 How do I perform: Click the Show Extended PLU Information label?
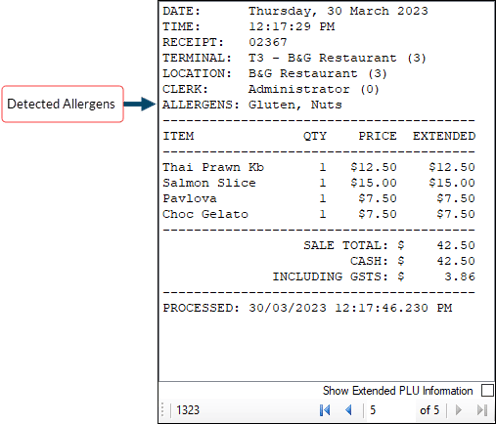398,391
